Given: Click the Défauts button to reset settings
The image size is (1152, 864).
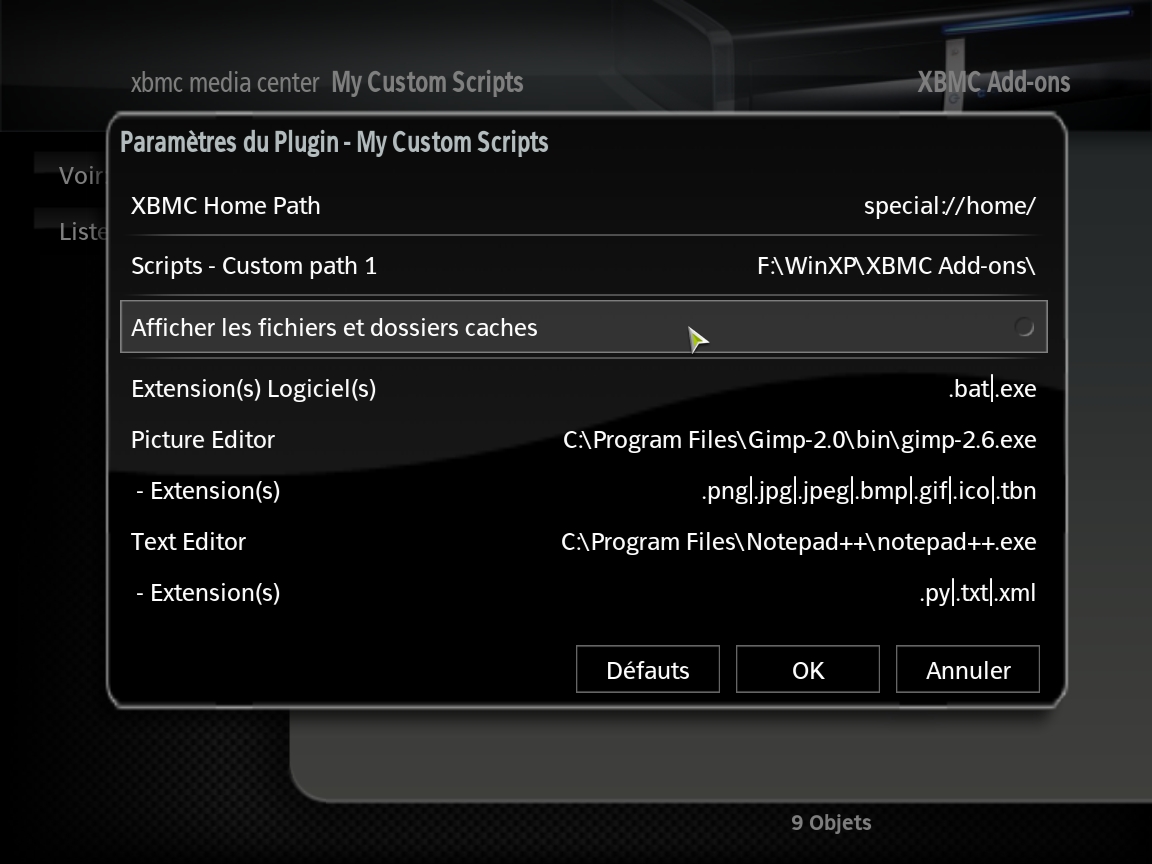Looking at the screenshot, I should pos(647,669).
